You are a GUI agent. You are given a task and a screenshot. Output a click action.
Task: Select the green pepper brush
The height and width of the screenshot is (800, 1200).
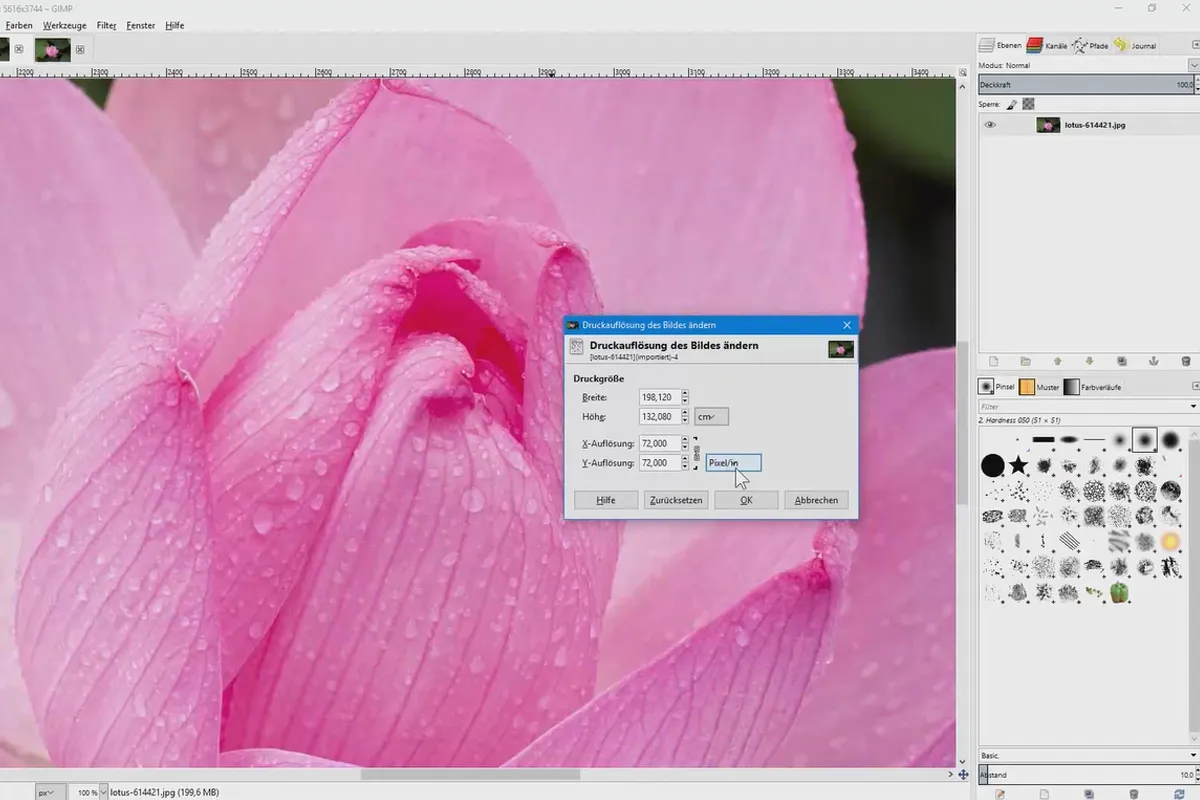click(x=1119, y=592)
